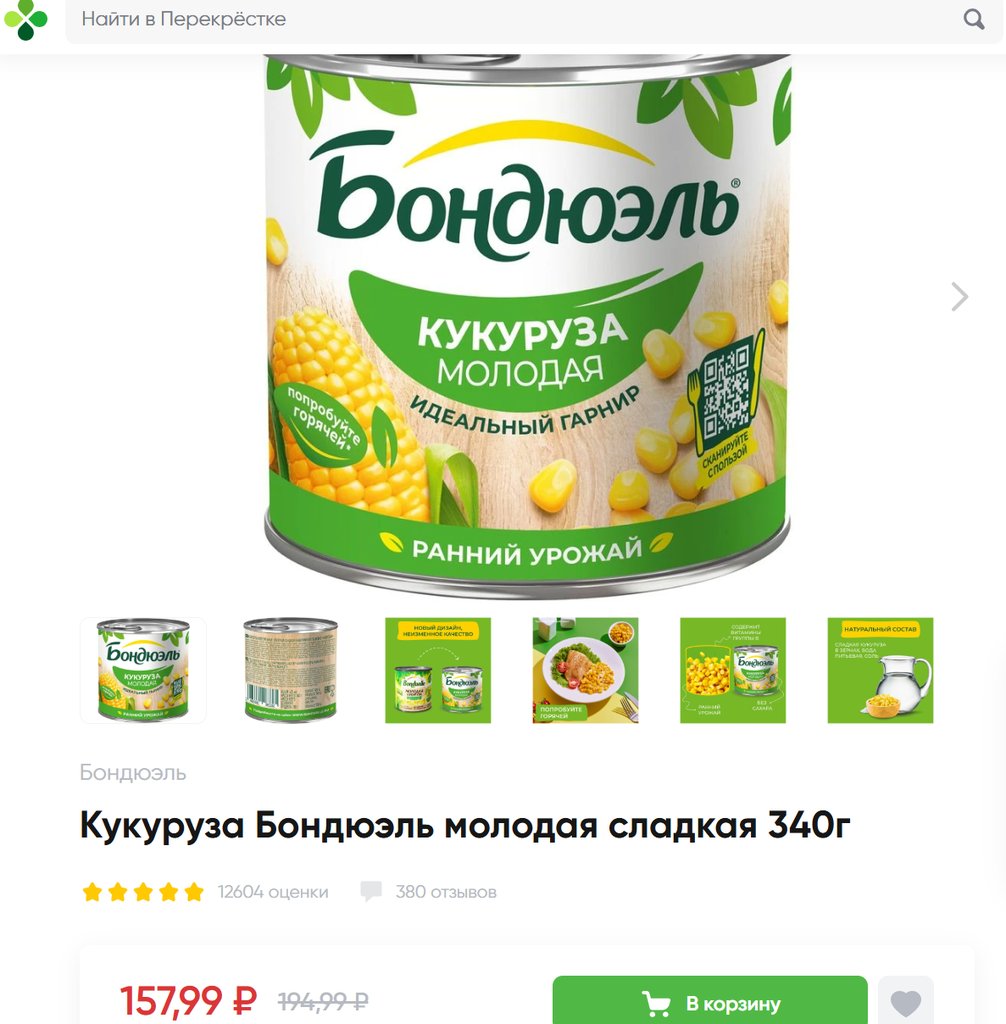Show next product image with right arrow
The height and width of the screenshot is (1024, 1006).
pyautogui.click(x=959, y=296)
